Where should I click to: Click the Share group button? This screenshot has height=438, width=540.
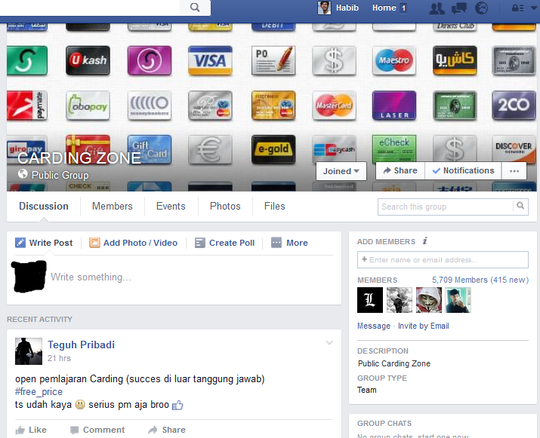(x=400, y=170)
